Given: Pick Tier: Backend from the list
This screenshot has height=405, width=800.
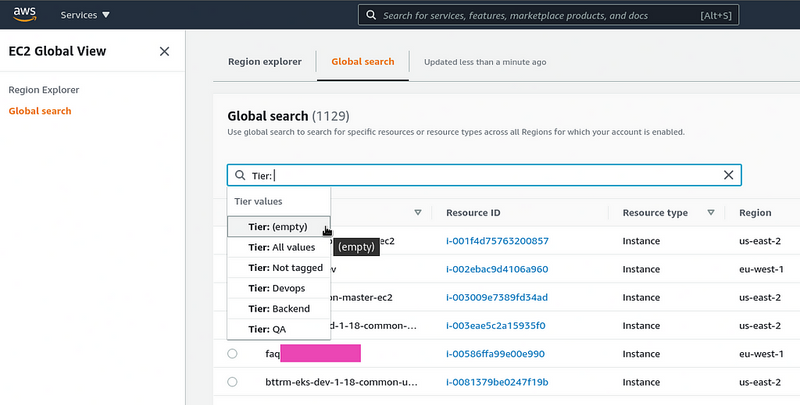Looking at the screenshot, I should pyautogui.click(x=278, y=309).
